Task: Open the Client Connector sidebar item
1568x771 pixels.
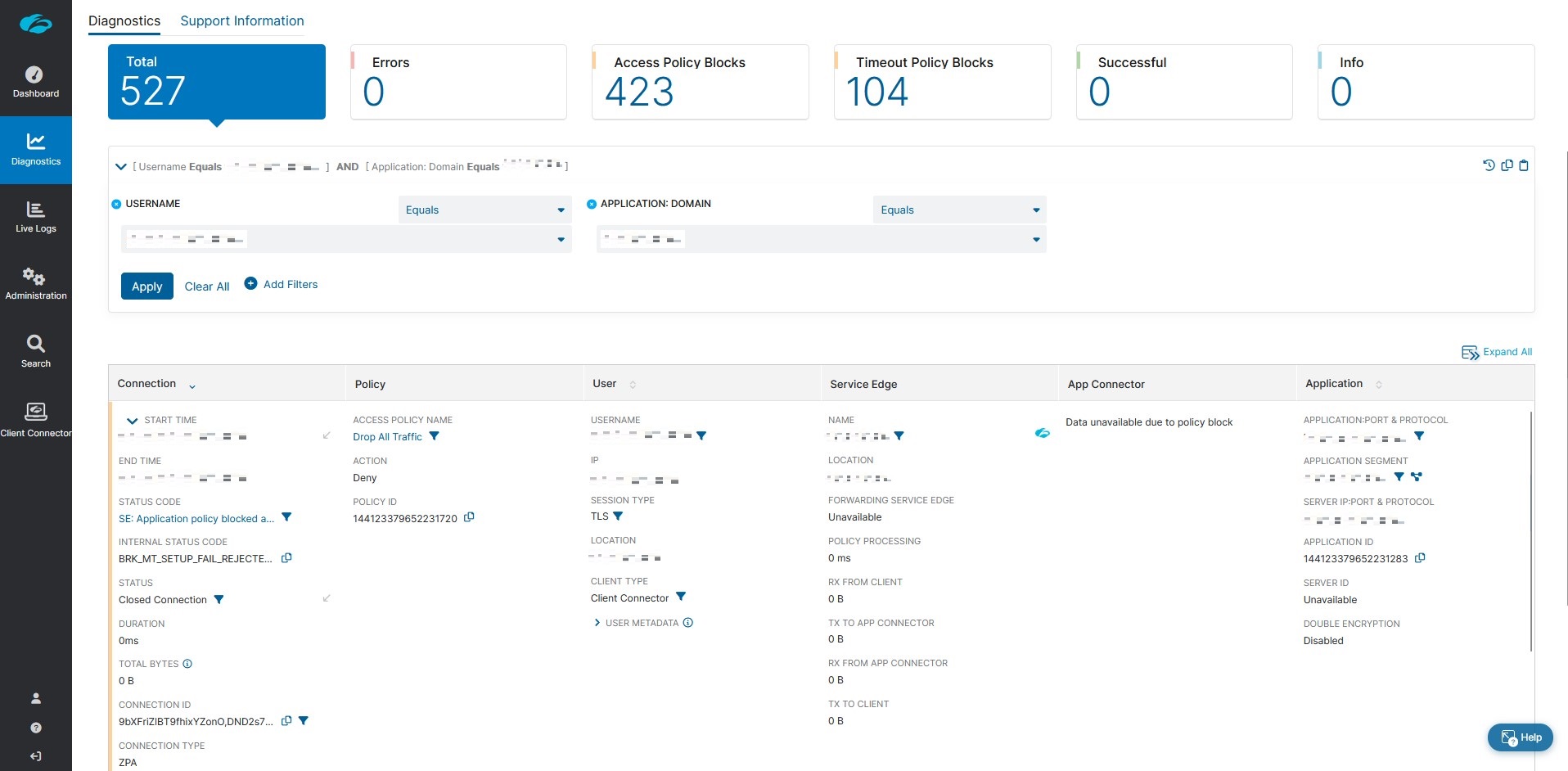Action: click(x=35, y=420)
